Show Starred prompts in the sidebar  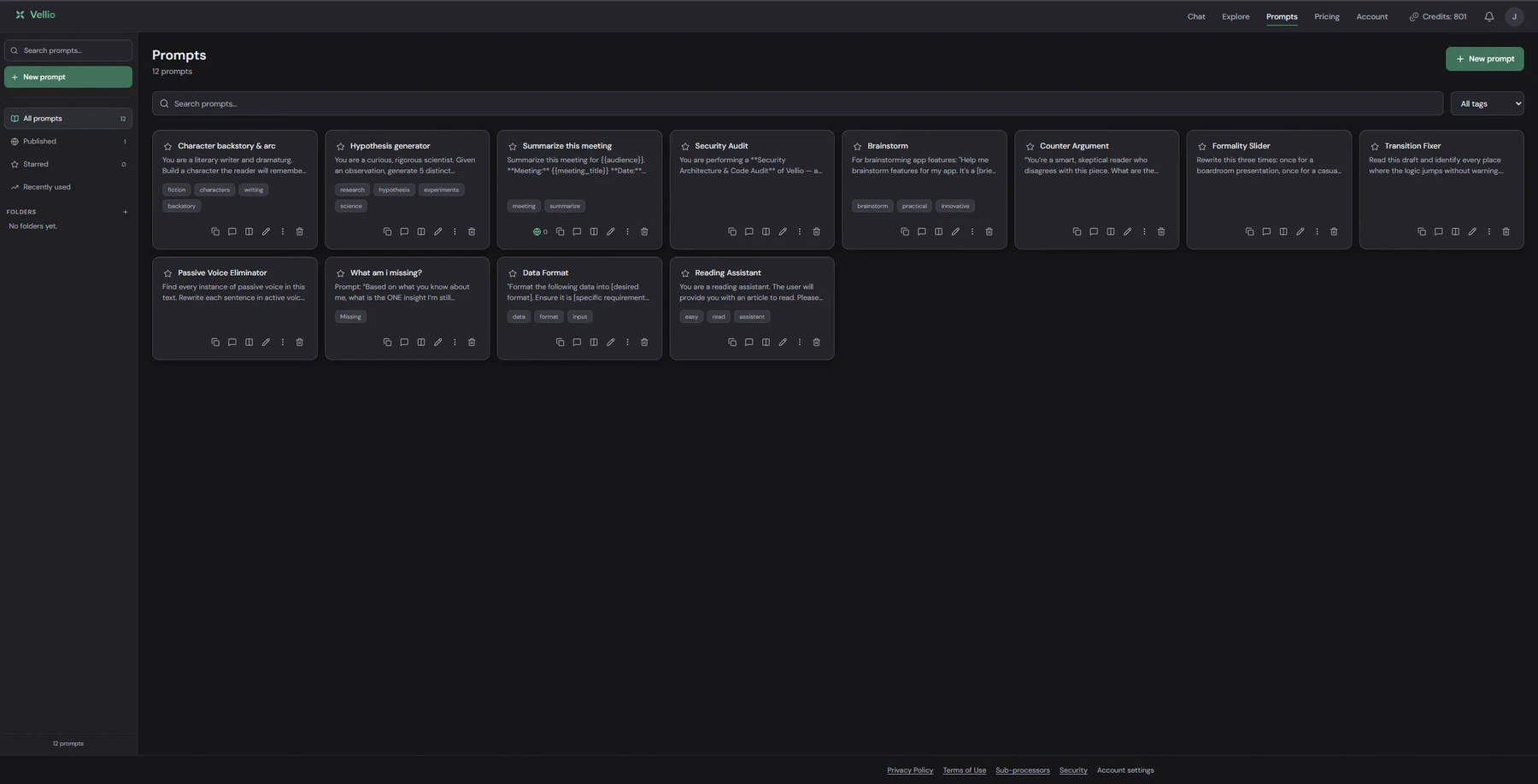click(68, 164)
